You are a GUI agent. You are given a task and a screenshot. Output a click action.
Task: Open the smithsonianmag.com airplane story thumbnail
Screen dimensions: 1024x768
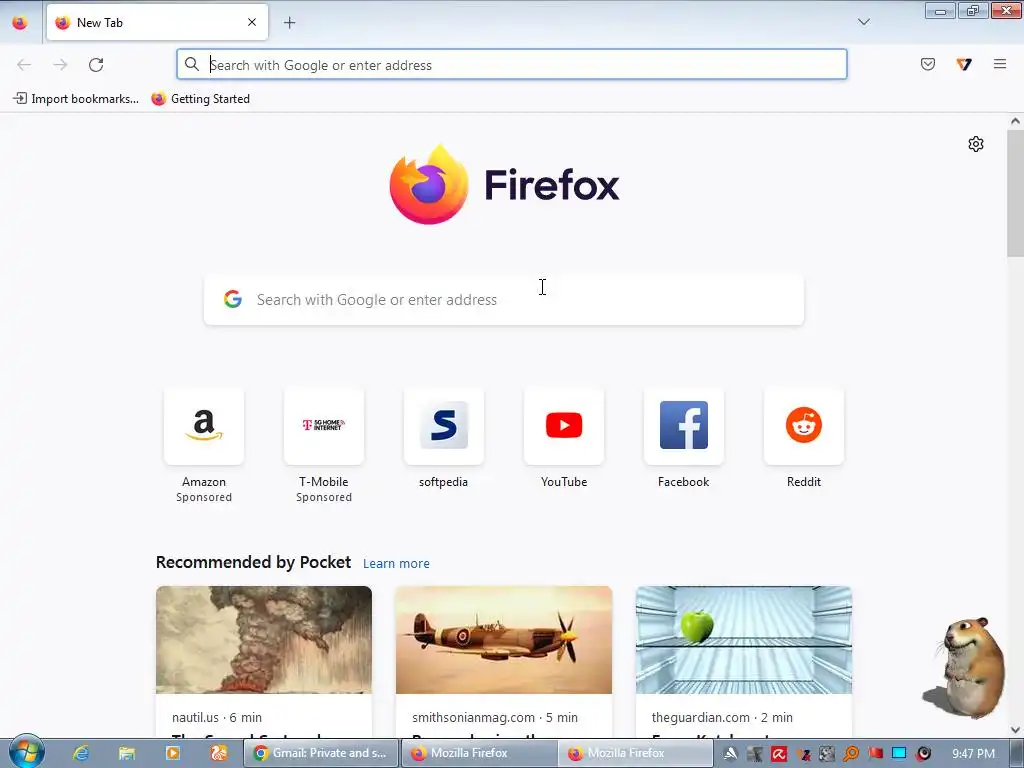click(x=504, y=640)
